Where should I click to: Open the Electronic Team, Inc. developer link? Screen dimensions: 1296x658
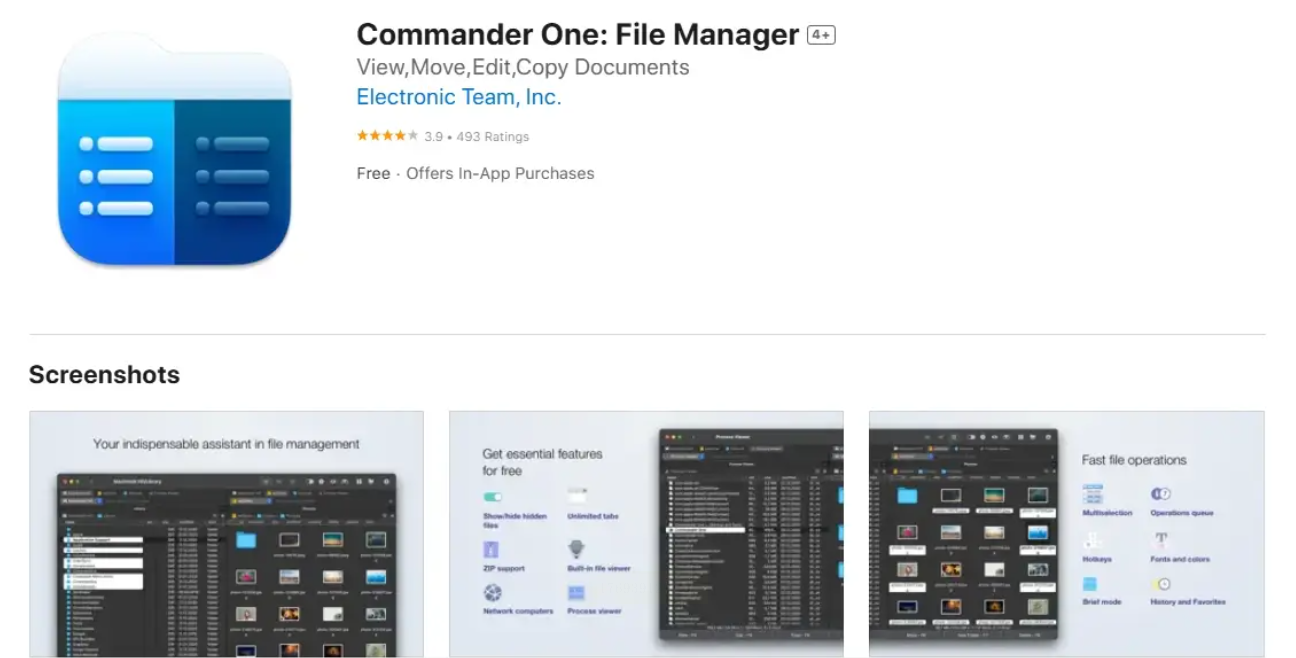[x=459, y=98]
